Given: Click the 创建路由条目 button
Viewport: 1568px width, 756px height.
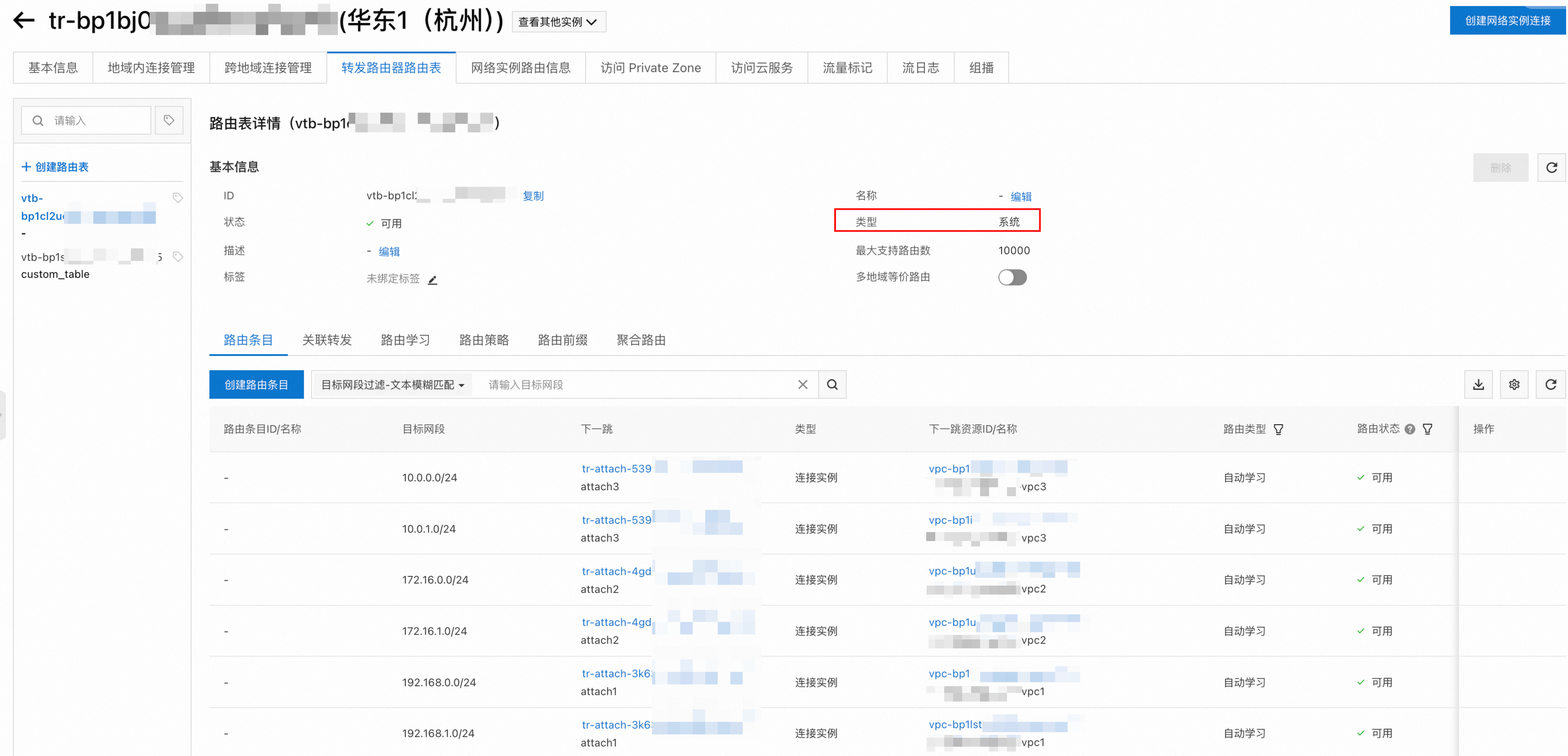Looking at the screenshot, I should (x=256, y=385).
